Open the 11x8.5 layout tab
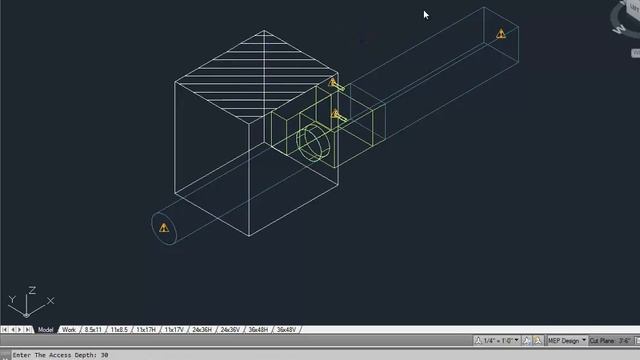 119,329
